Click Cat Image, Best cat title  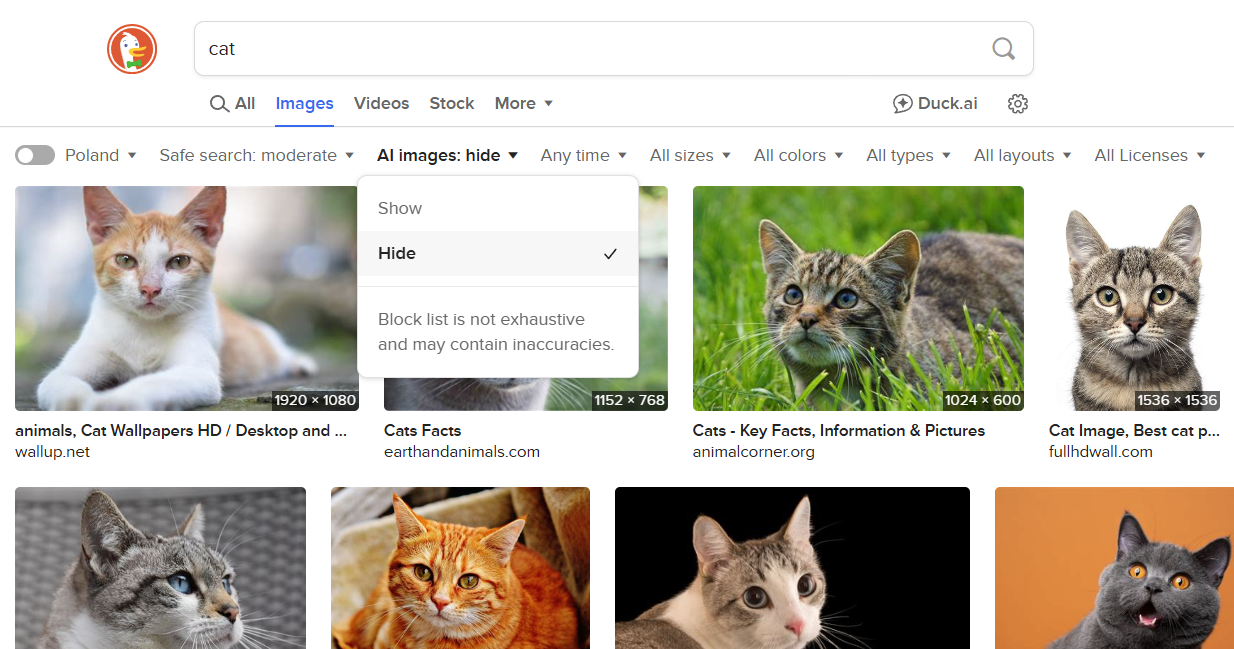pyautogui.click(x=1134, y=430)
